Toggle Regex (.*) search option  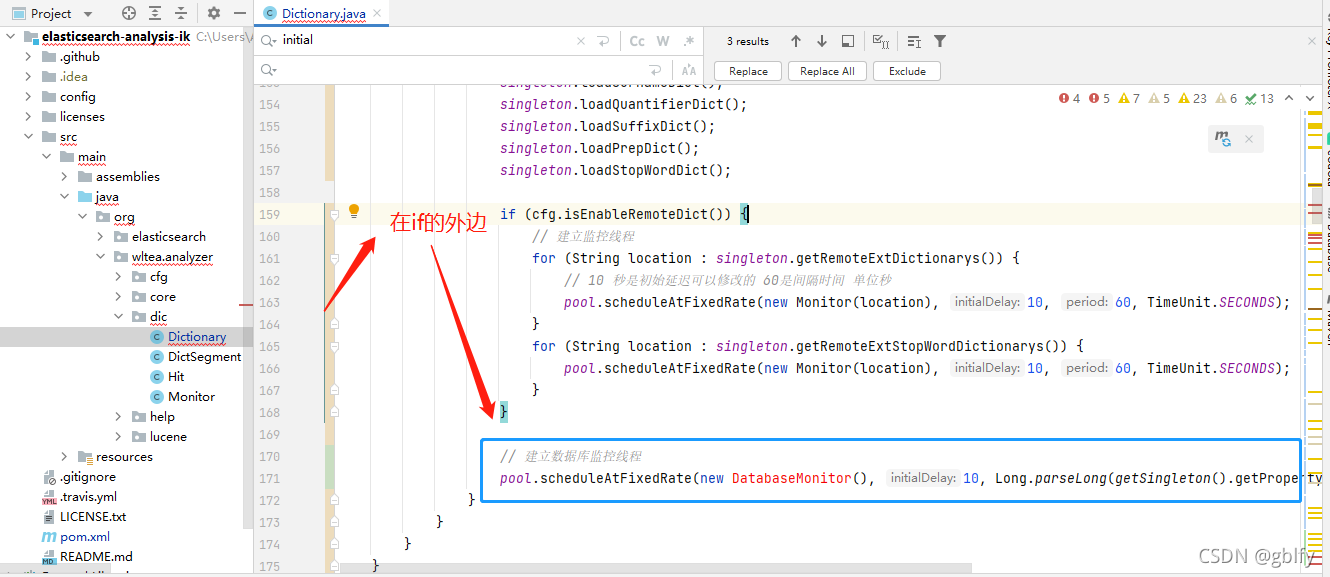tap(688, 41)
